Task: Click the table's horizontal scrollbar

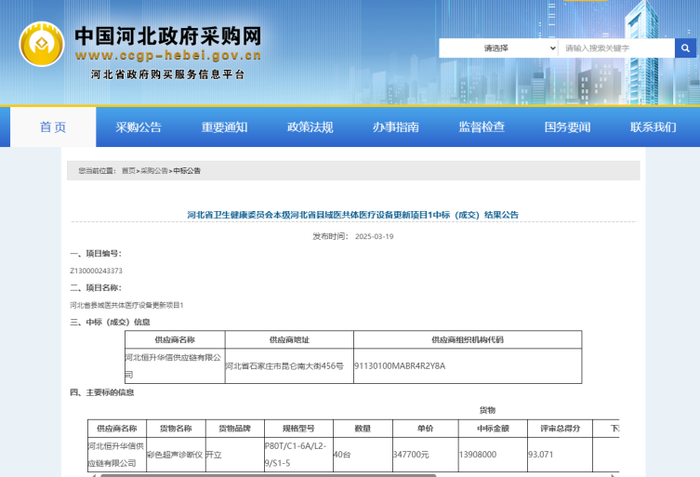Action: 350,474
